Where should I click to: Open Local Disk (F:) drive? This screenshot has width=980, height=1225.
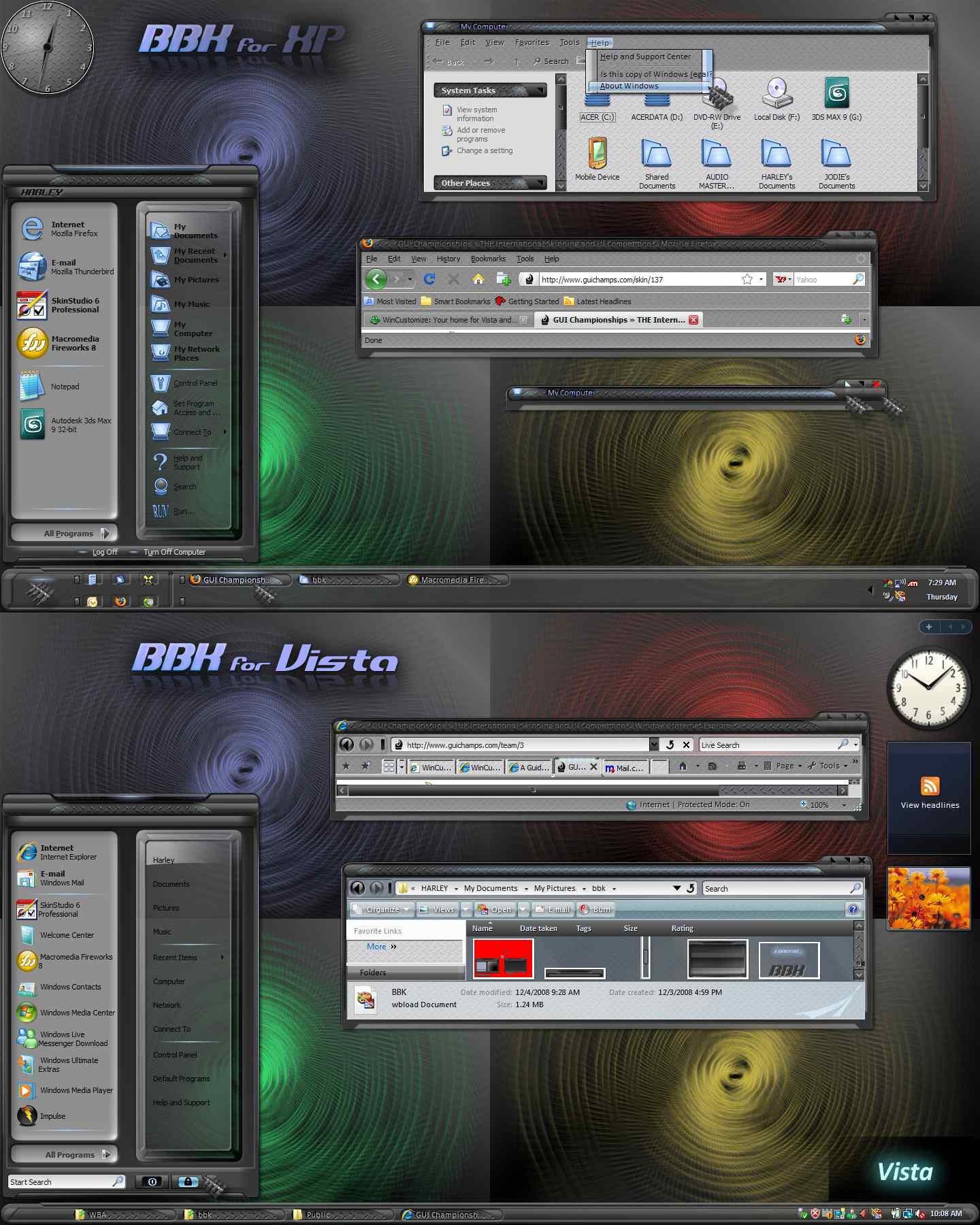click(777, 99)
